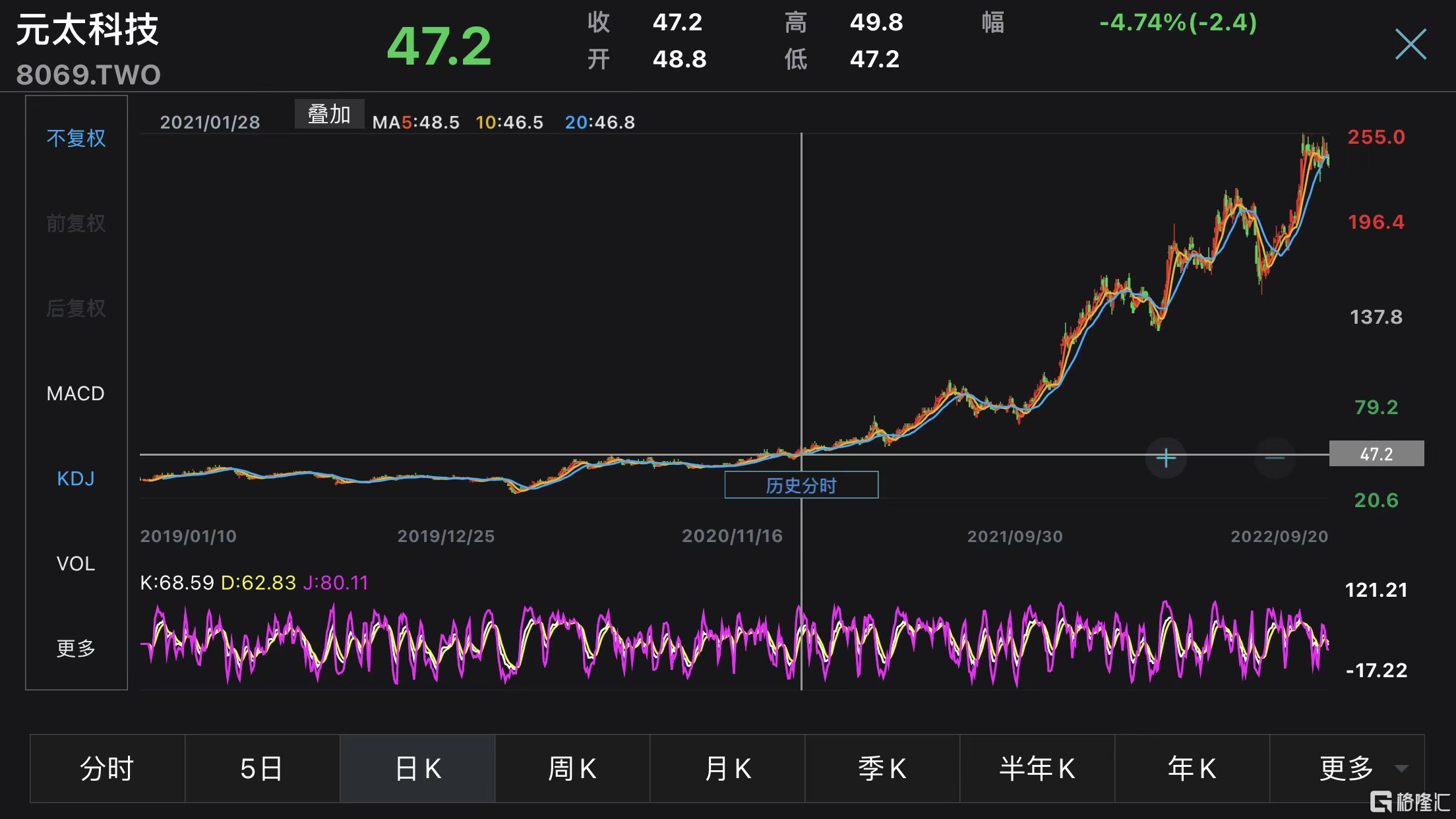Switch to 分时 tab
Viewport: 1456px width, 819px height.
(x=107, y=769)
